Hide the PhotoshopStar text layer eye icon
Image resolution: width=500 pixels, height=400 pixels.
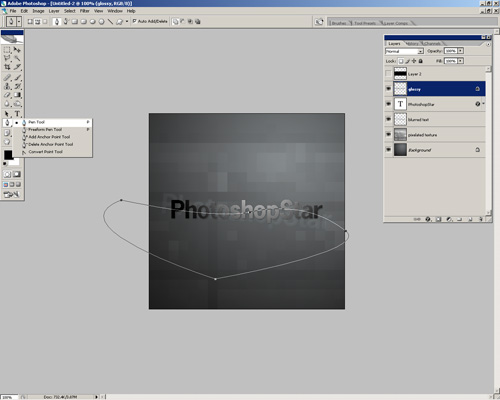388,104
